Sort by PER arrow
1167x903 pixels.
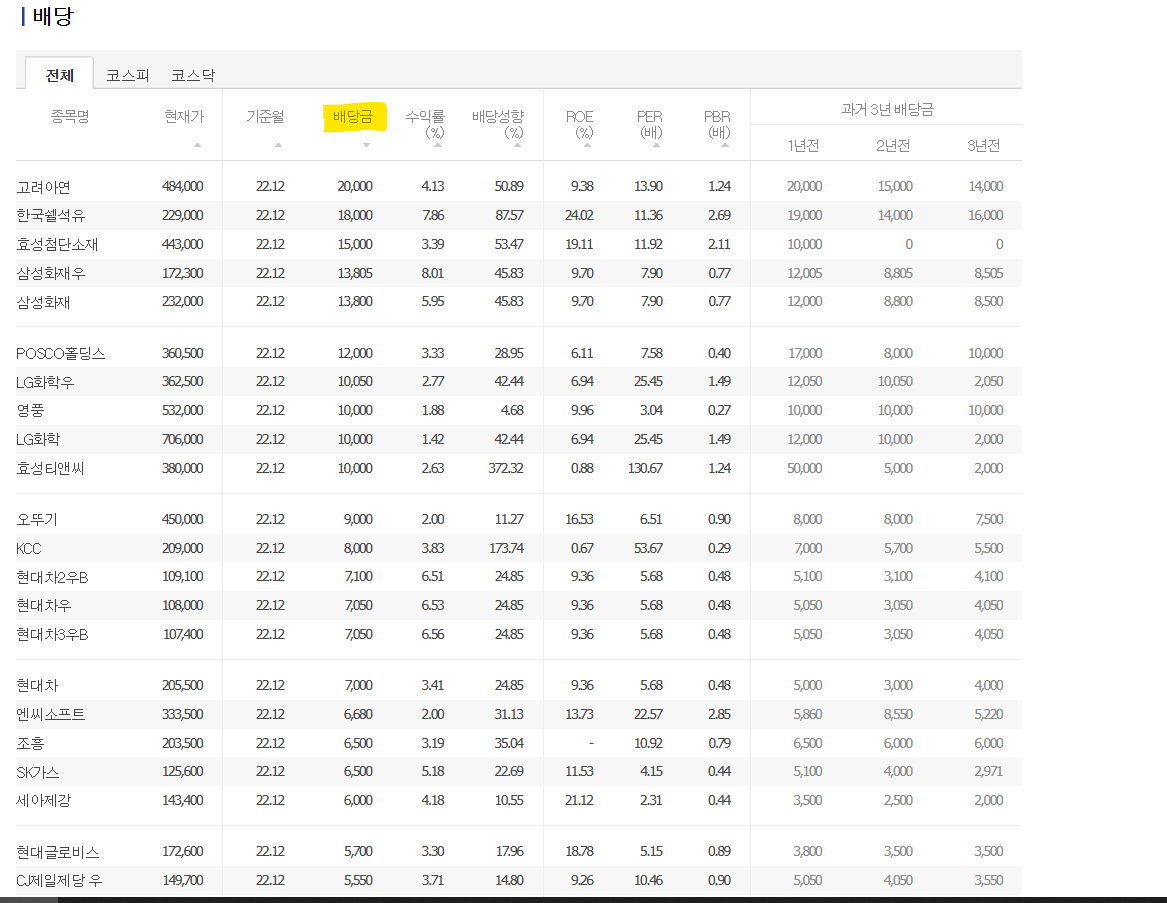656,145
